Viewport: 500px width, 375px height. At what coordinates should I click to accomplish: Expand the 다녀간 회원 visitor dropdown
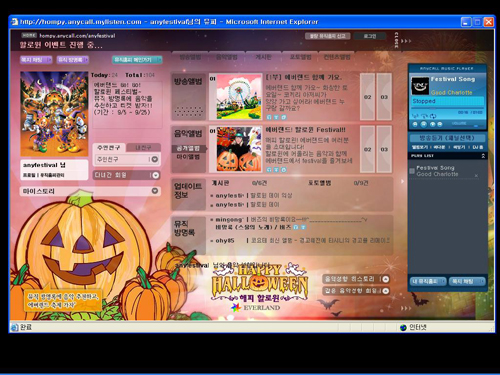155,175
